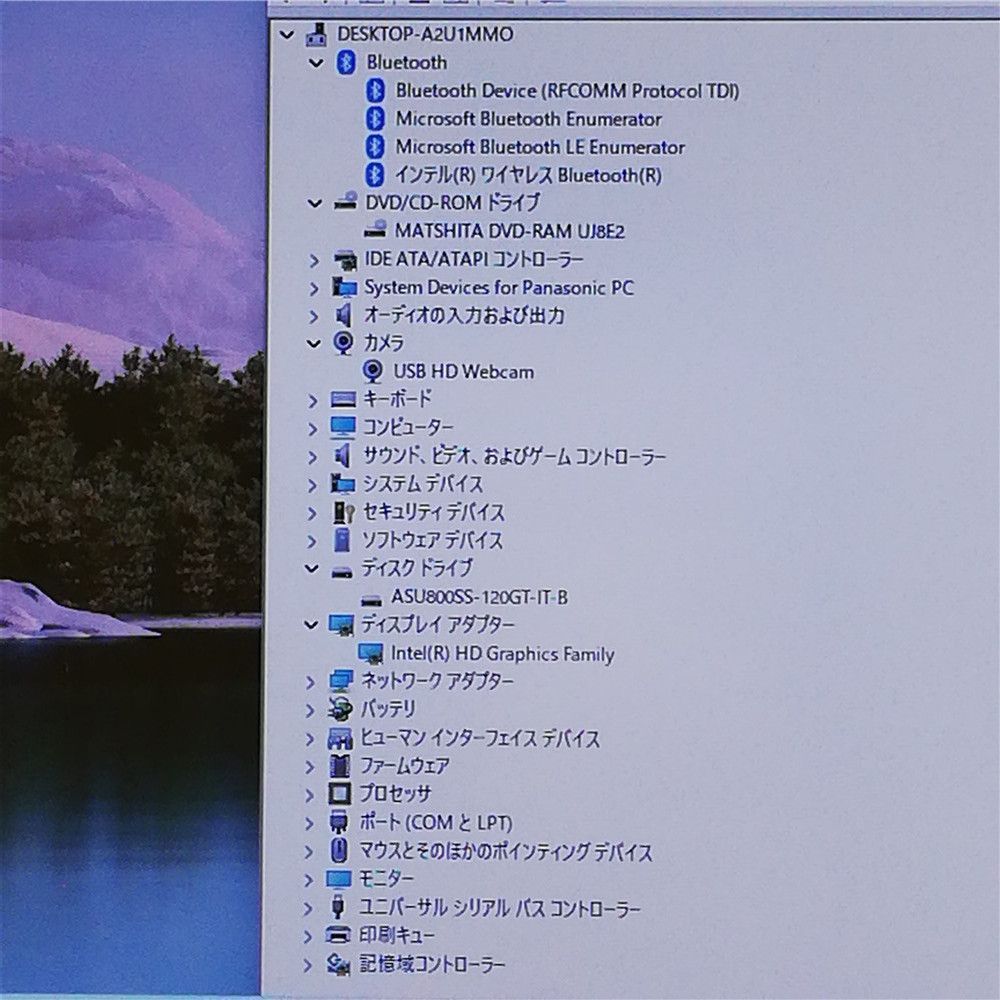Click the 印刷キュー printer icon

pos(339,936)
